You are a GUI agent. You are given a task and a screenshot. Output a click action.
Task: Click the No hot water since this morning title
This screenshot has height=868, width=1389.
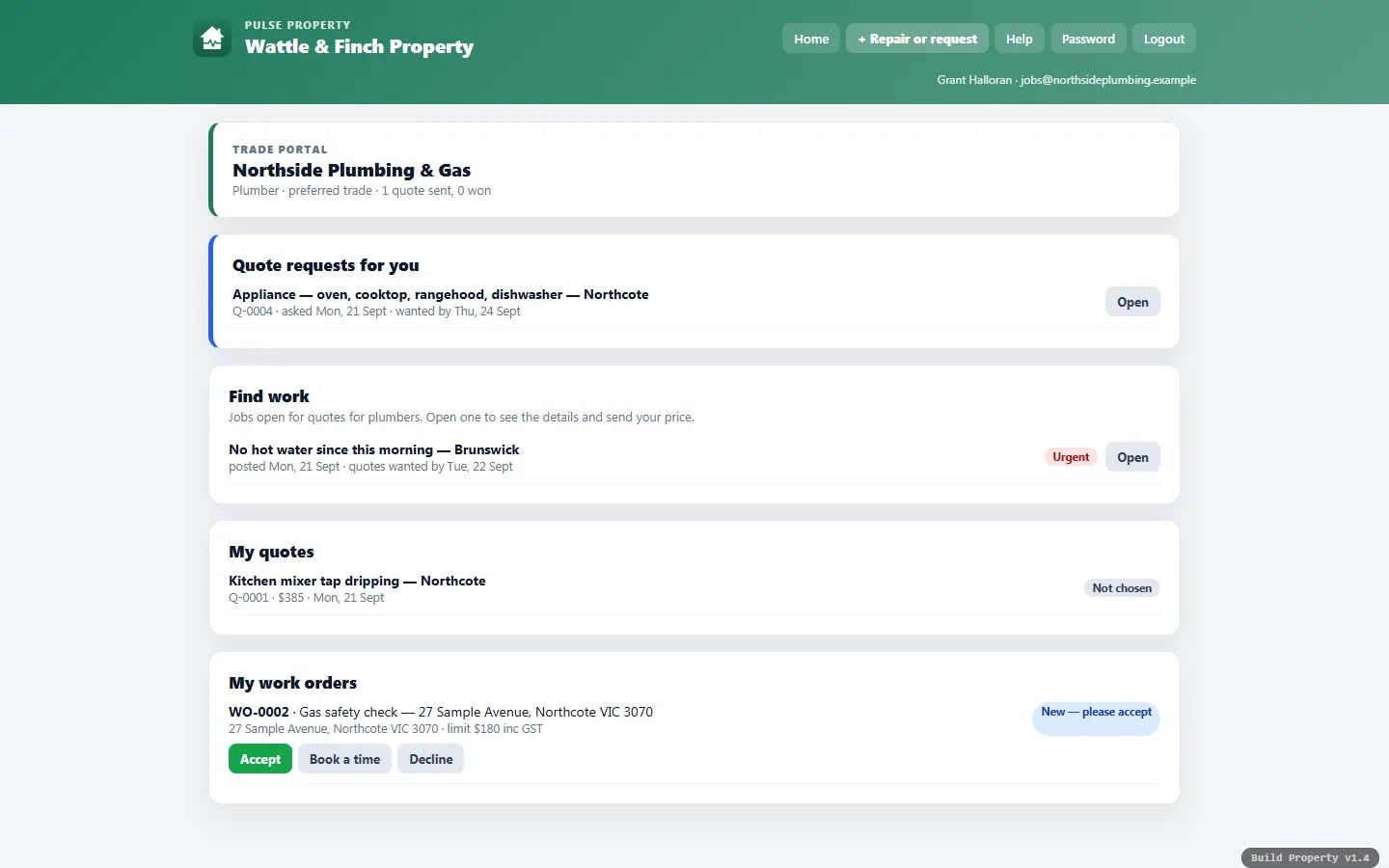click(x=373, y=449)
